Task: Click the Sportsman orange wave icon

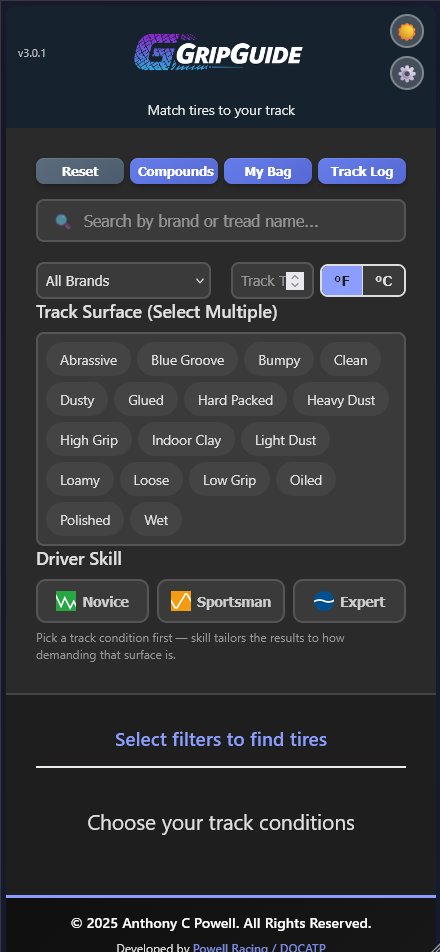Action: 181,602
